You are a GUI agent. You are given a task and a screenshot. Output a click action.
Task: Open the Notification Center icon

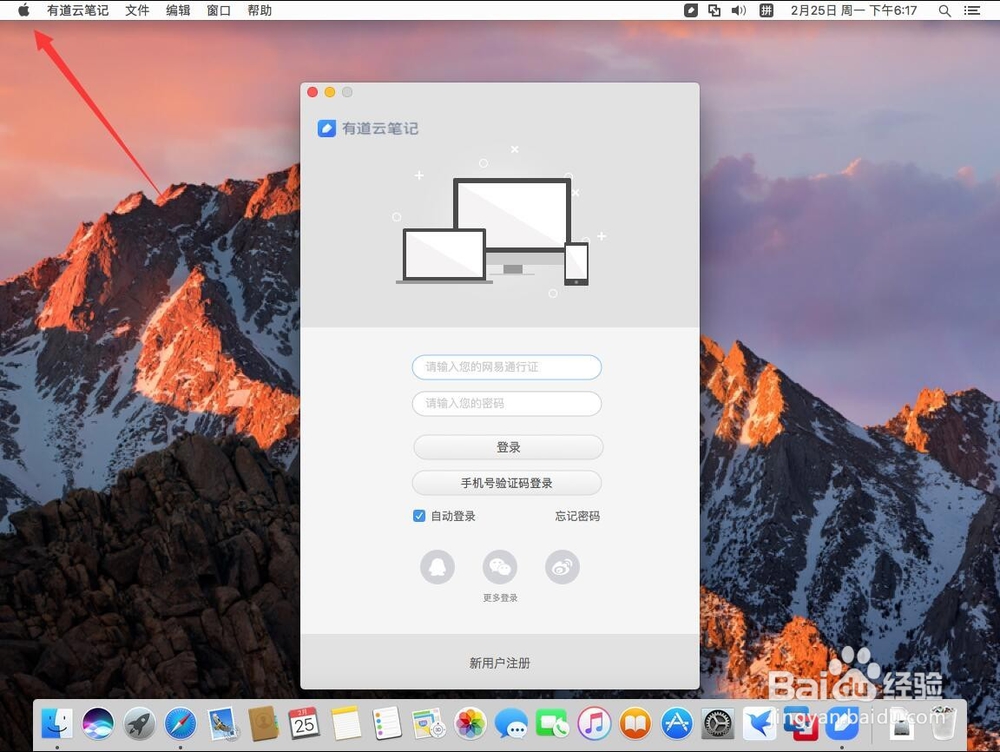click(972, 10)
